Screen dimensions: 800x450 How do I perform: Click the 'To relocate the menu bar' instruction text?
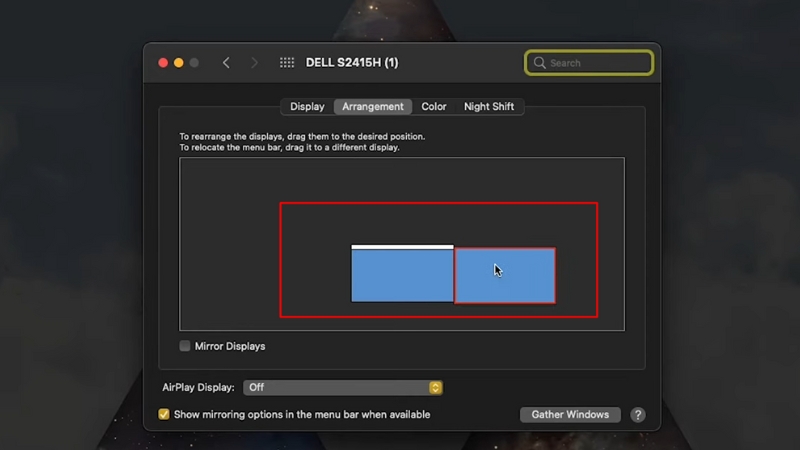pyautogui.click(x=289, y=147)
